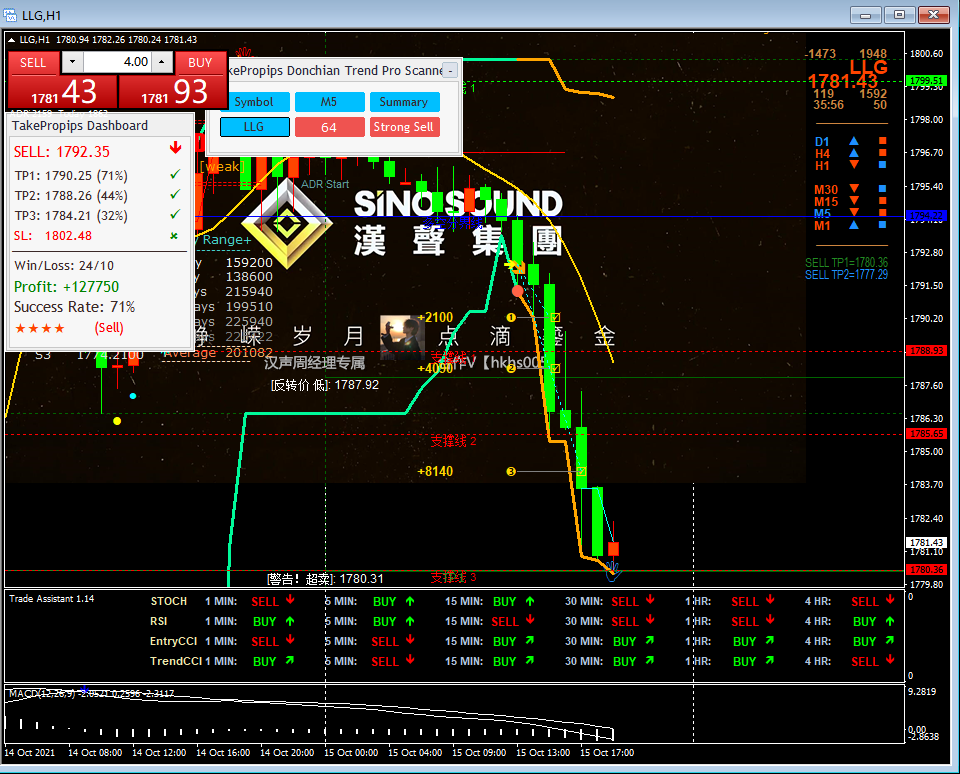The image size is (960, 774).
Task: Click the yellow marker circle numbered 3
Action: (x=511, y=472)
